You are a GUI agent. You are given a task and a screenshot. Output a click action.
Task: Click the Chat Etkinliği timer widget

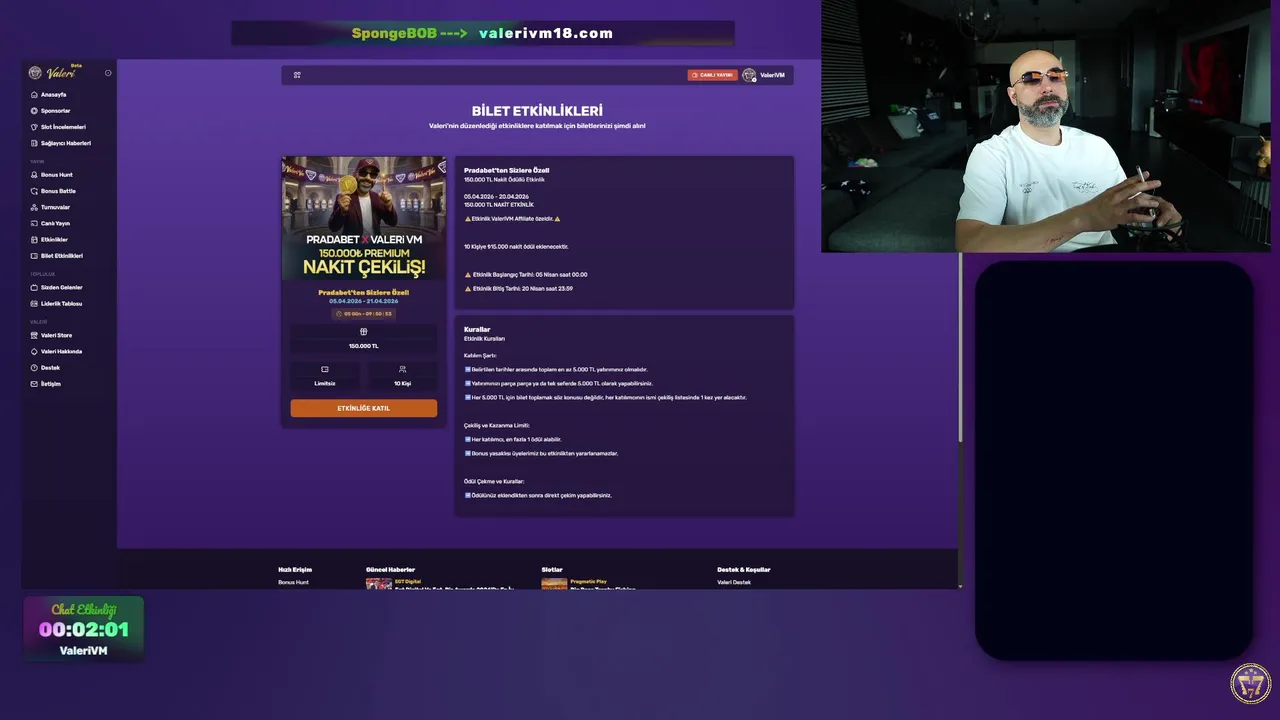click(x=83, y=629)
